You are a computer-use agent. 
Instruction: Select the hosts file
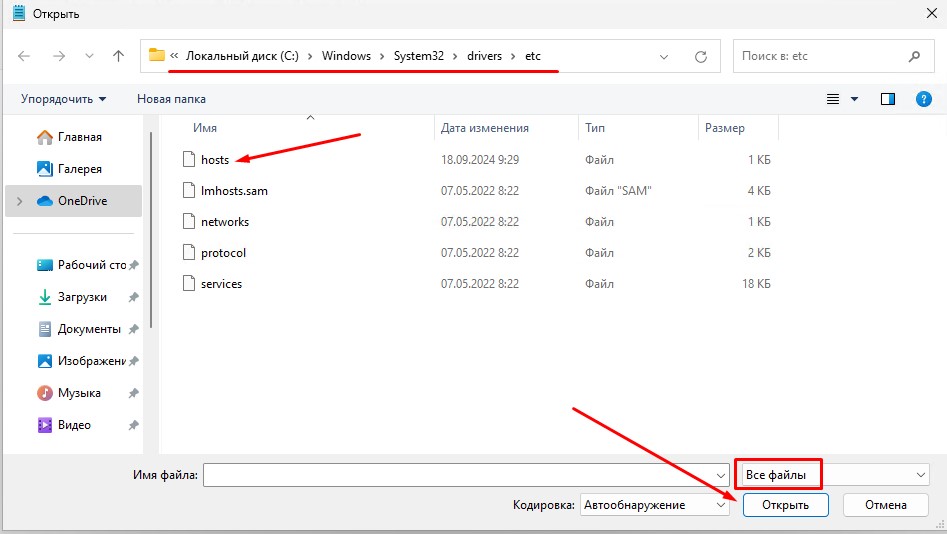215,160
